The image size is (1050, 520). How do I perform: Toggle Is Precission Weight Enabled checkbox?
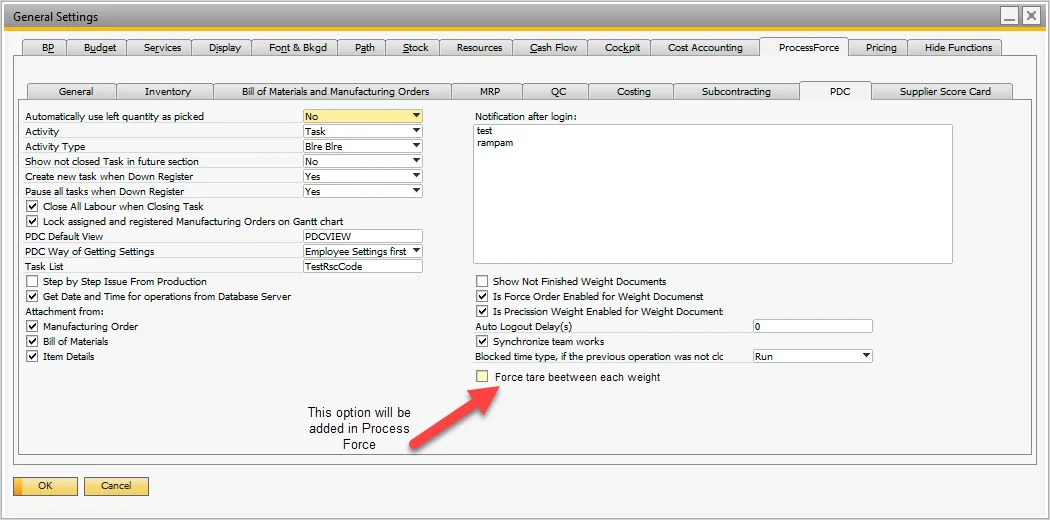(482, 311)
